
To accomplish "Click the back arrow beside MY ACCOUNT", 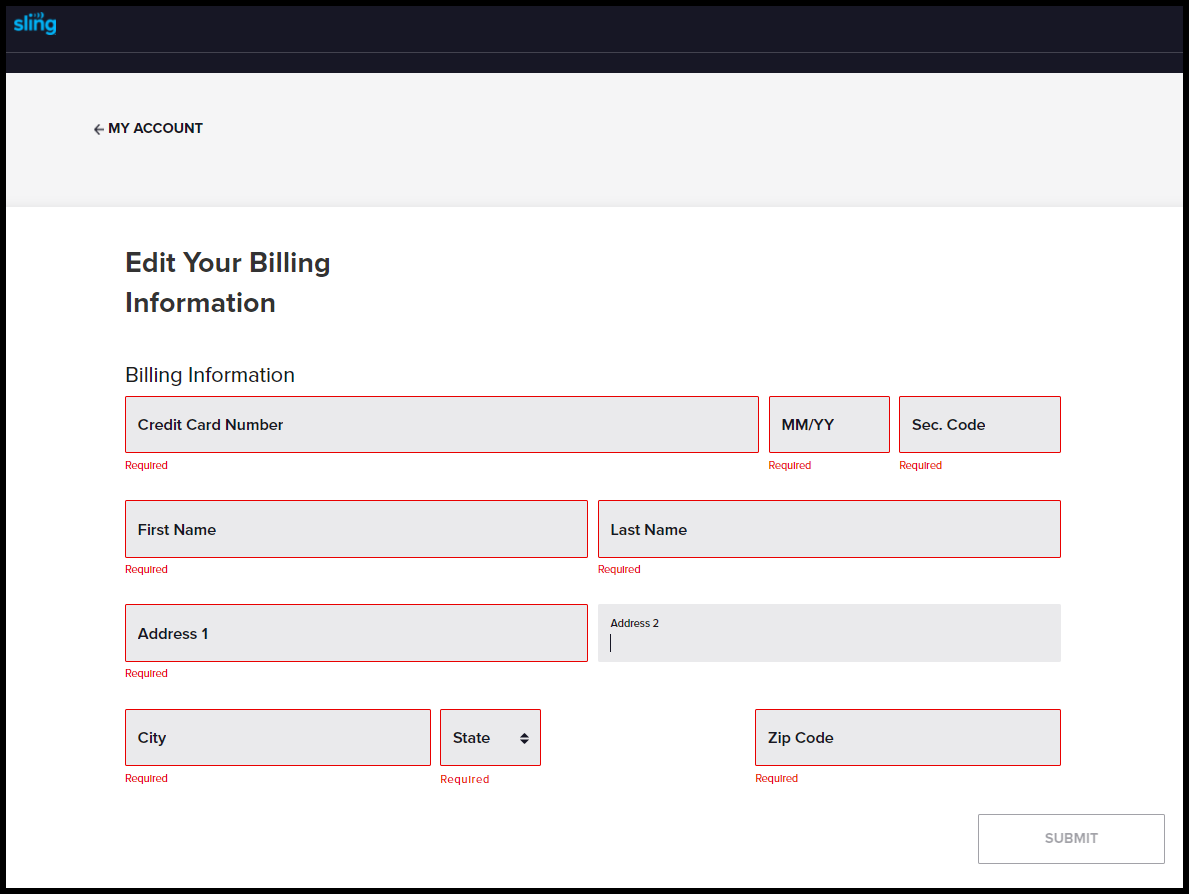I will coord(97,128).
